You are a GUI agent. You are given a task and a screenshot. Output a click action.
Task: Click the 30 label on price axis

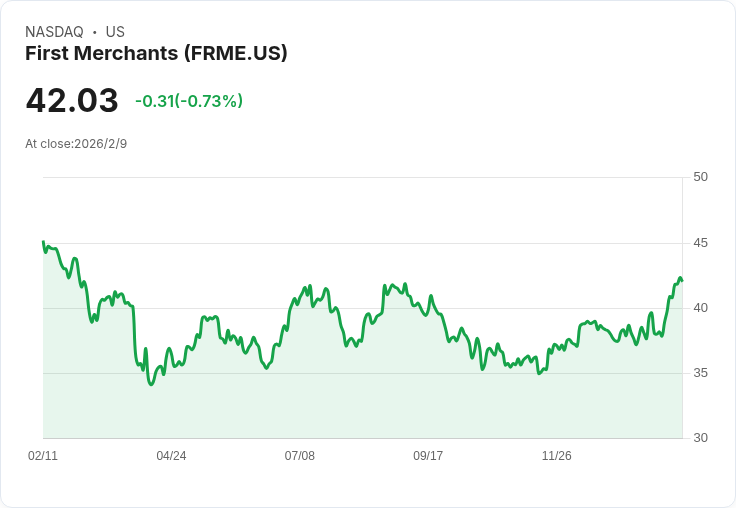(x=700, y=438)
